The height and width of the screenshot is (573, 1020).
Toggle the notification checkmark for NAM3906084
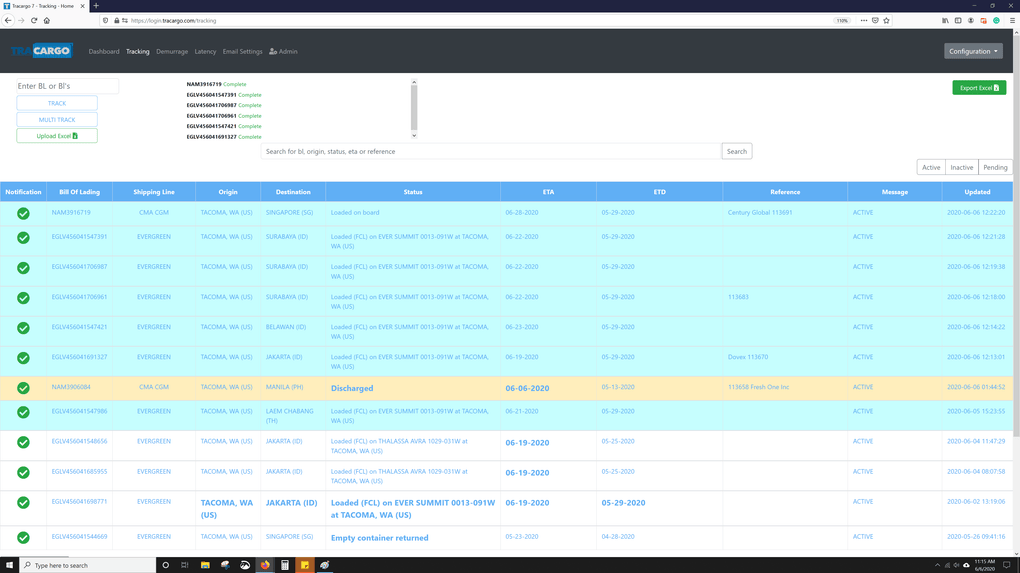(x=23, y=388)
